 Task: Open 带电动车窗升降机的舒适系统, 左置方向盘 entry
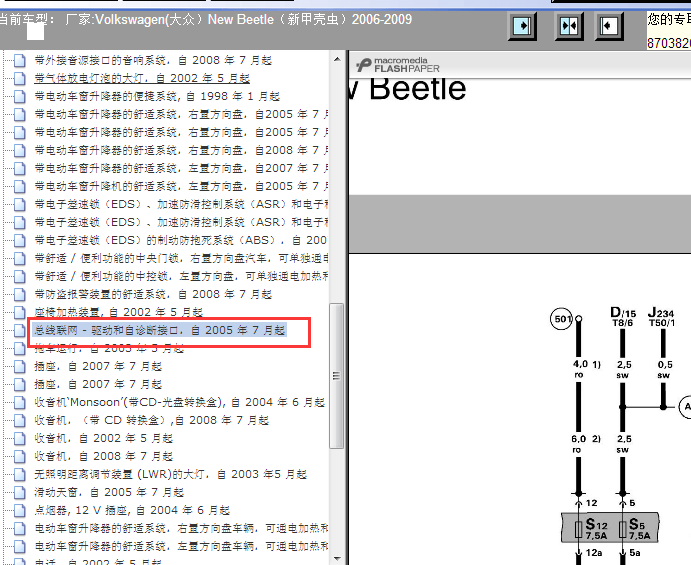click(181, 186)
